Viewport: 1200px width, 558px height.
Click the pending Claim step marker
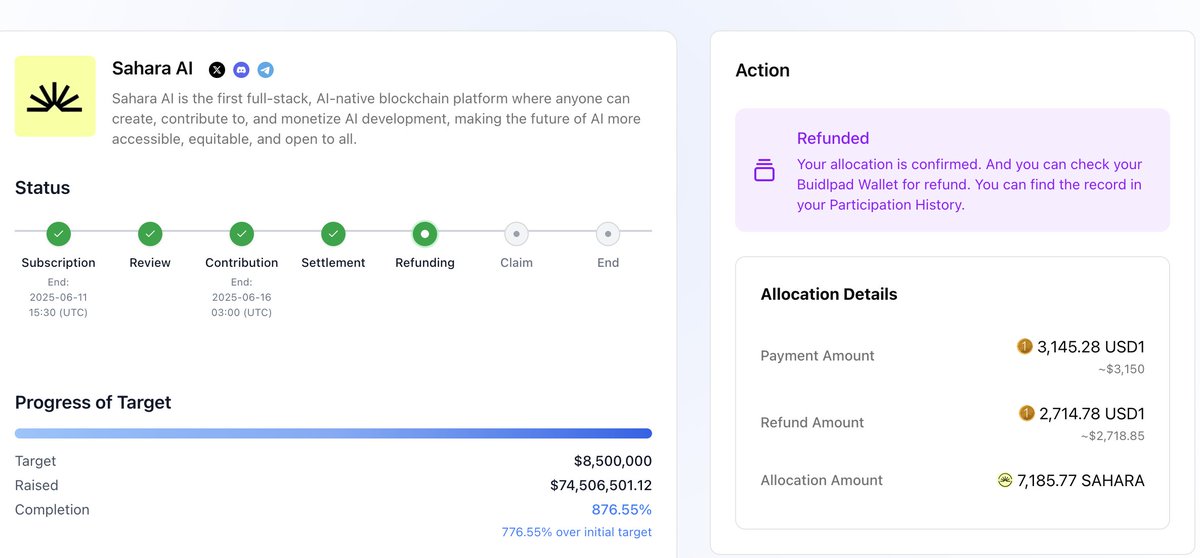pyautogui.click(x=516, y=234)
